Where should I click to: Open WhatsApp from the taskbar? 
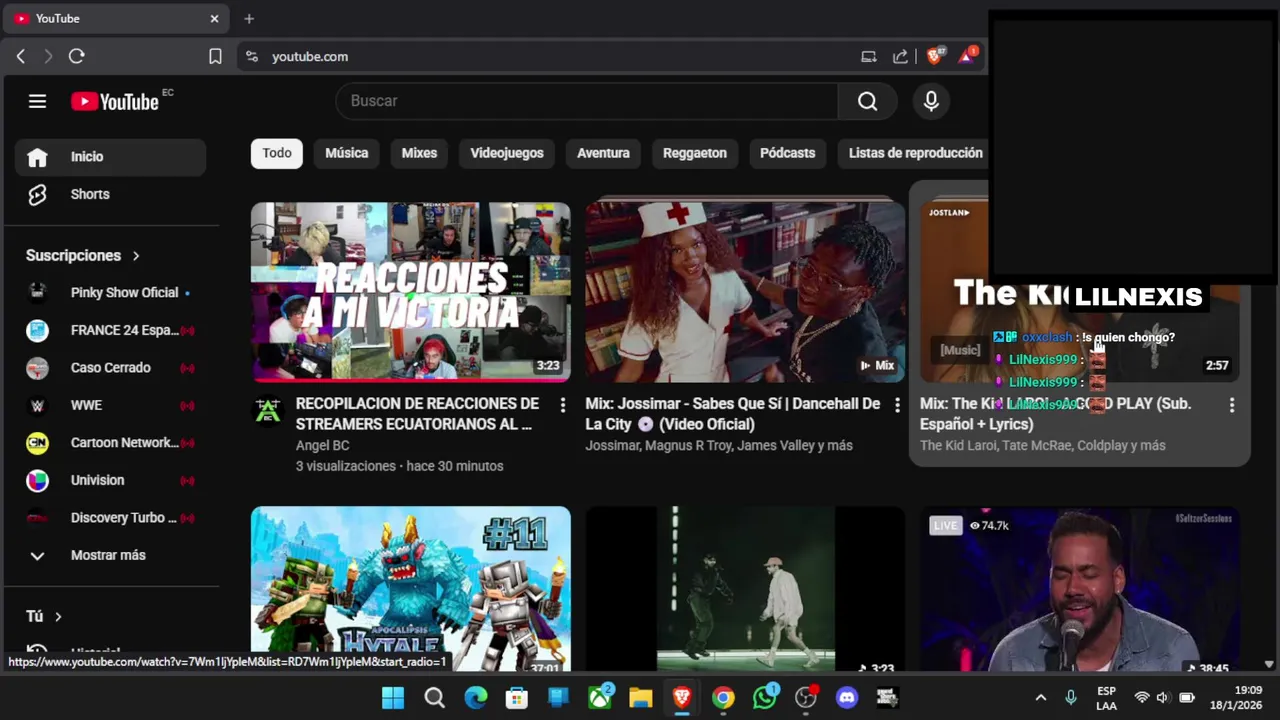[x=765, y=697]
